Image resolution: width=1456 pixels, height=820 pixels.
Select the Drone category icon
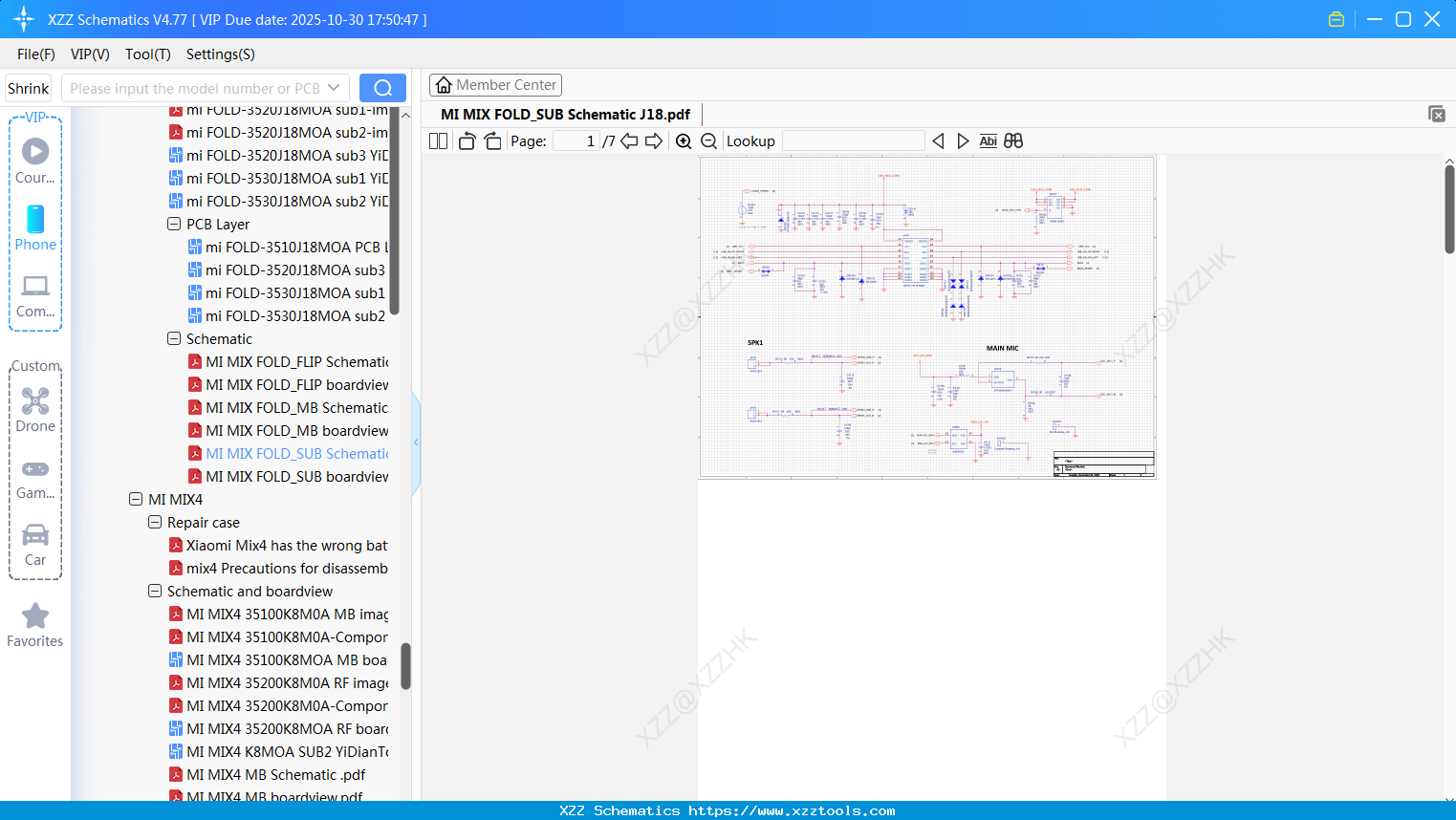point(35,409)
